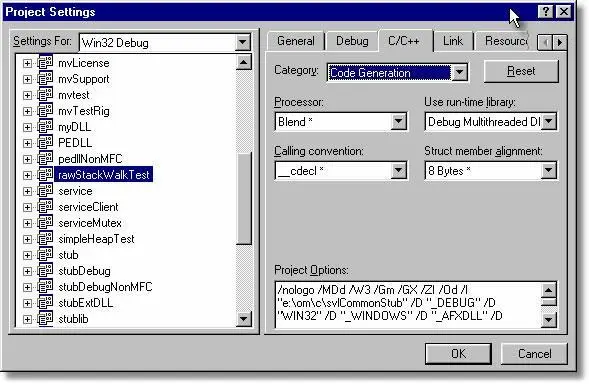Click the pedllNonMFC project icon

[45, 159]
